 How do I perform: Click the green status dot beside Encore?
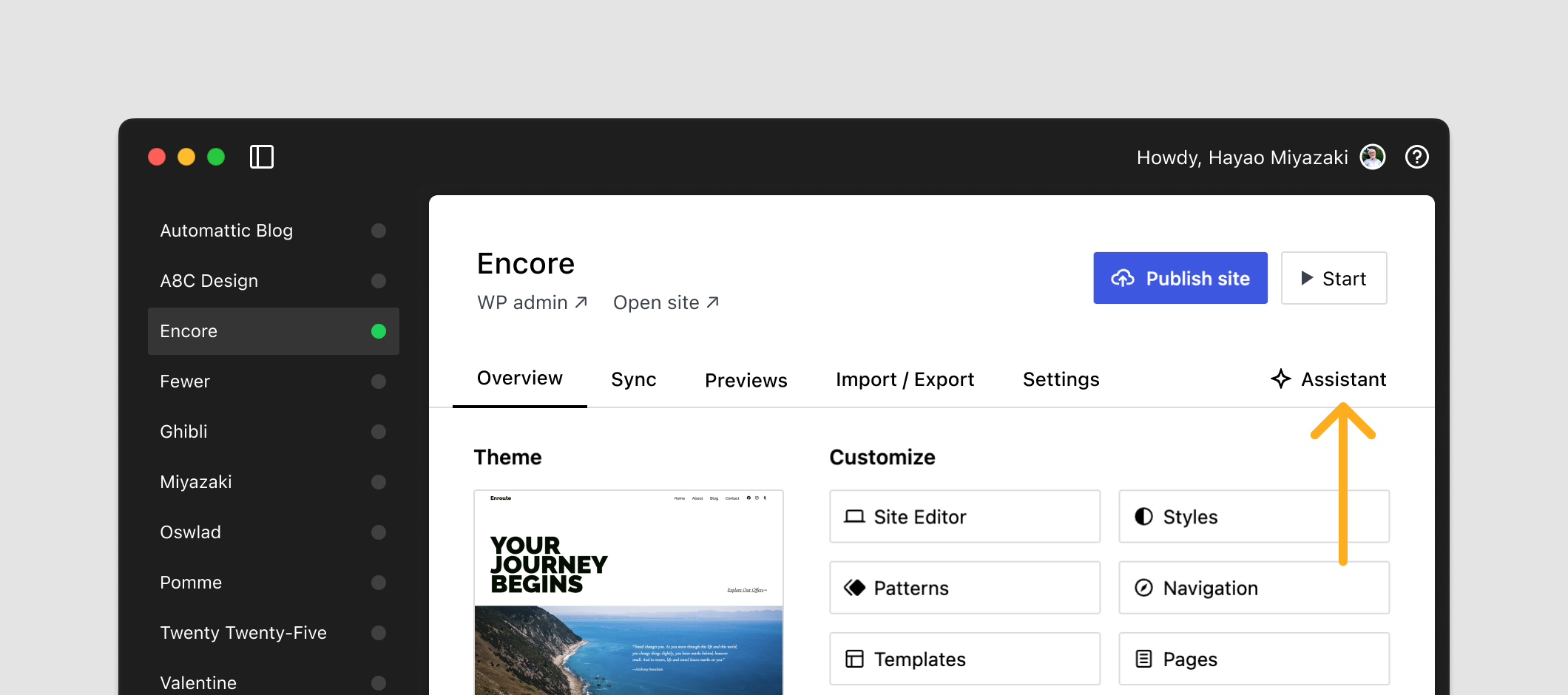coord(379,331)
